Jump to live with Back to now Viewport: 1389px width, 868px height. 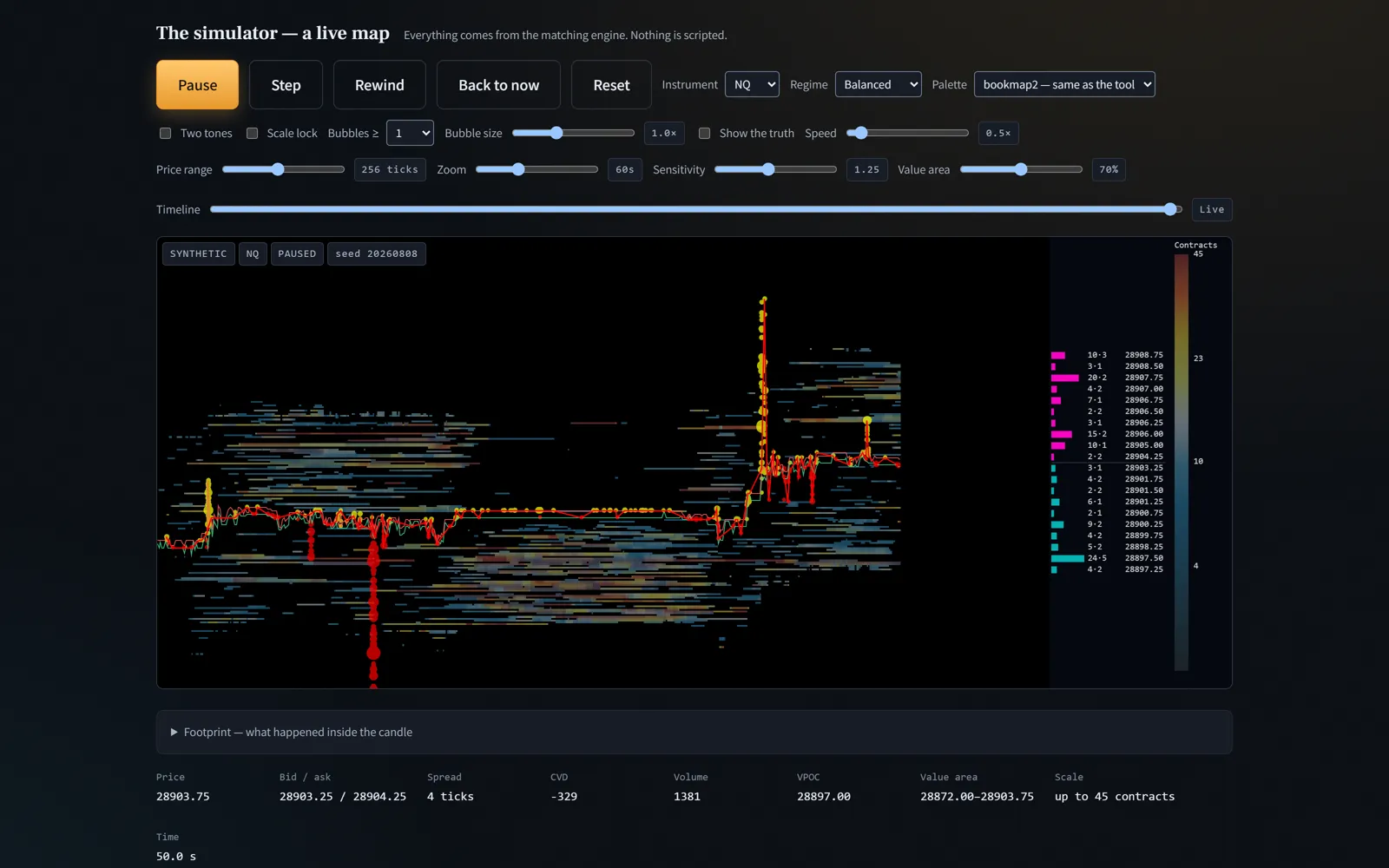click(498, 85)
